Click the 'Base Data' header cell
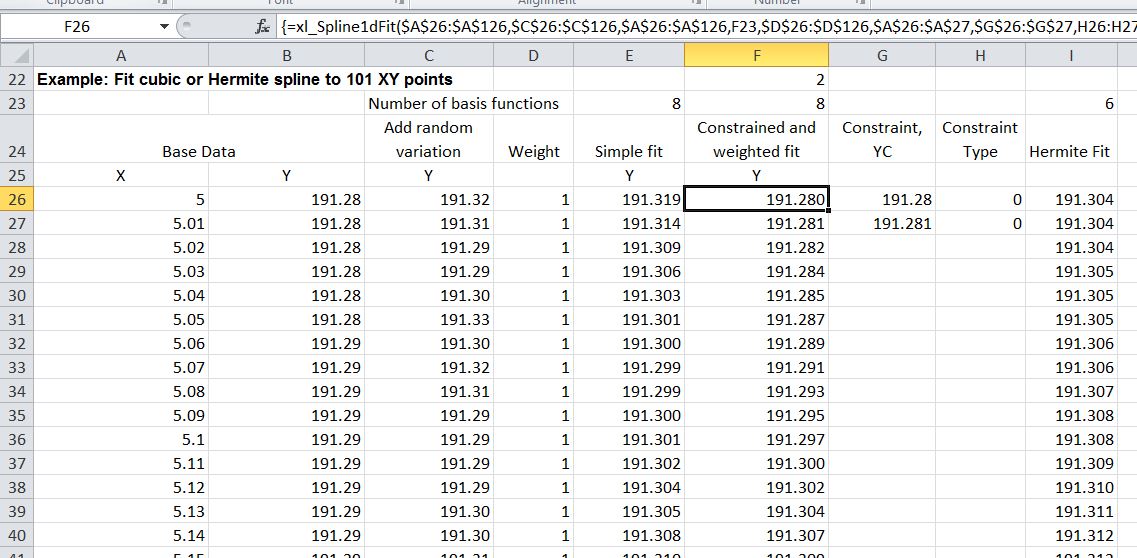Viewport: 1137px width, 558px height. [x=199, y=151]
